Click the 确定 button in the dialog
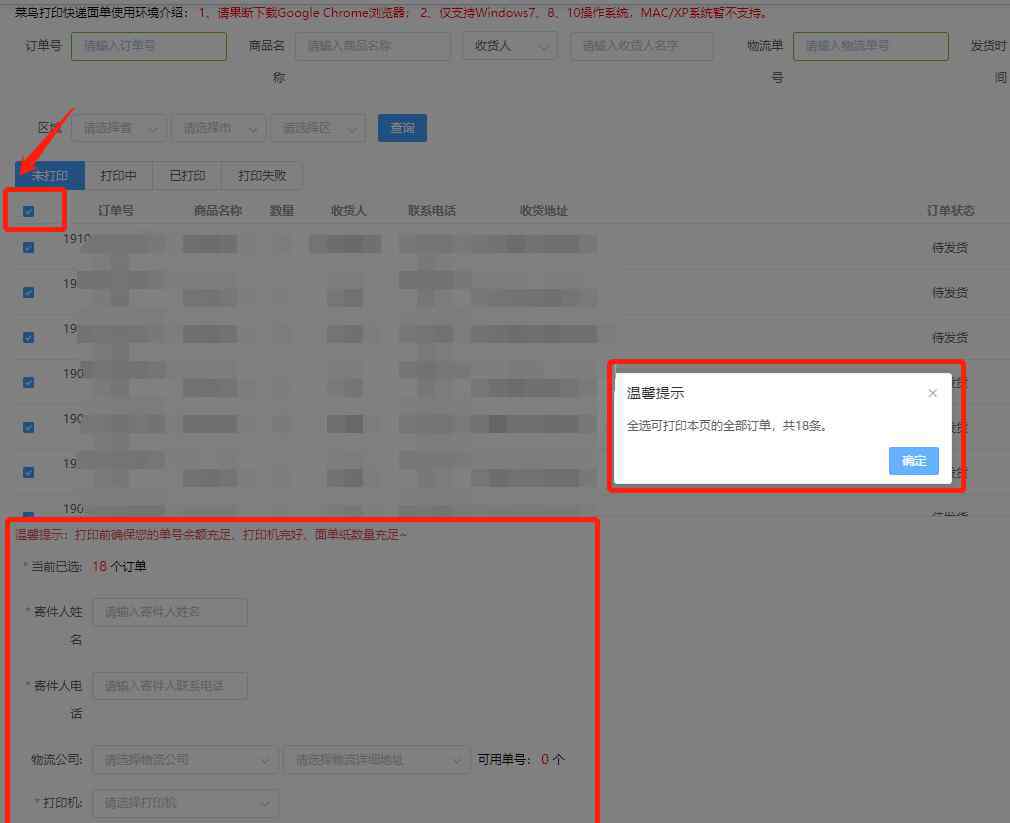 pos(913,461)
